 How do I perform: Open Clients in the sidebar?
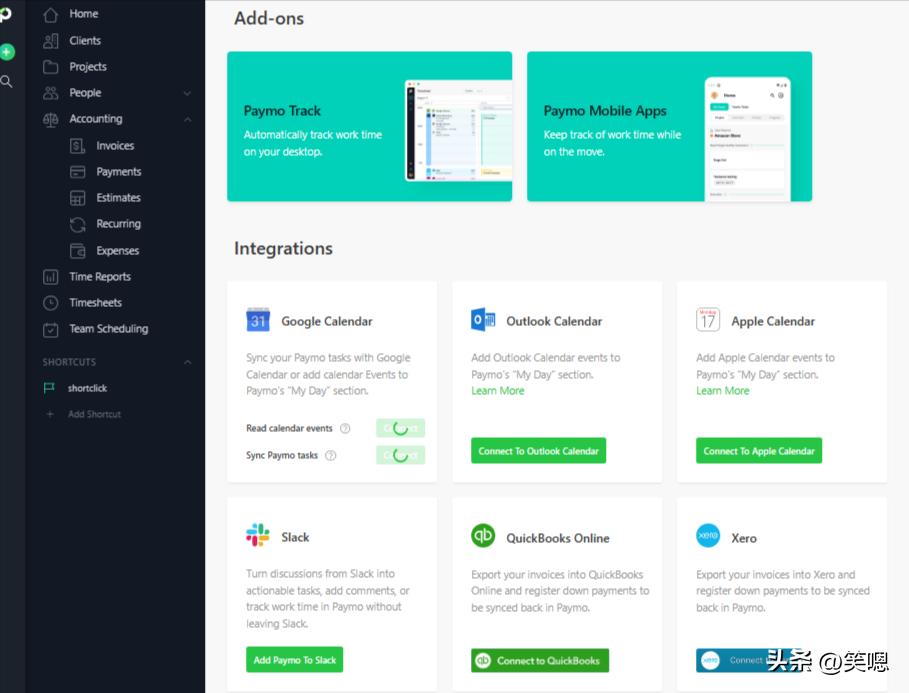click(85, 41)
